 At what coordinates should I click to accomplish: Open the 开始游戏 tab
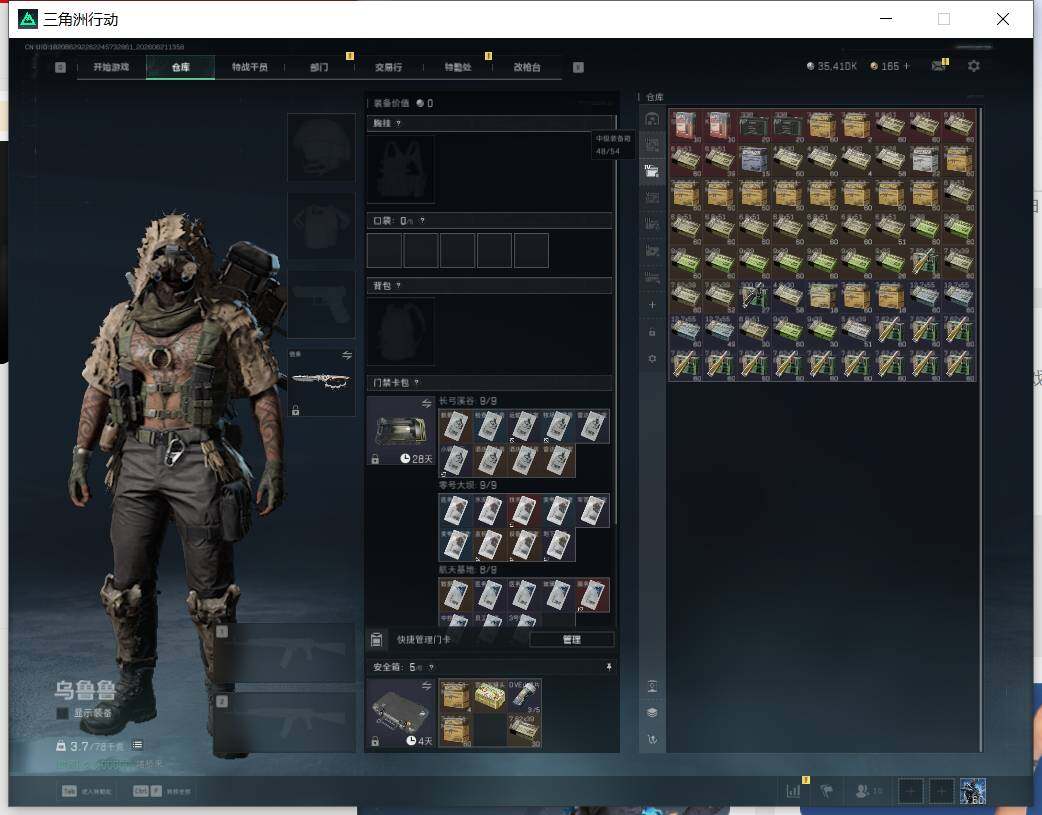pyautogui.click(x=111, y=67)
